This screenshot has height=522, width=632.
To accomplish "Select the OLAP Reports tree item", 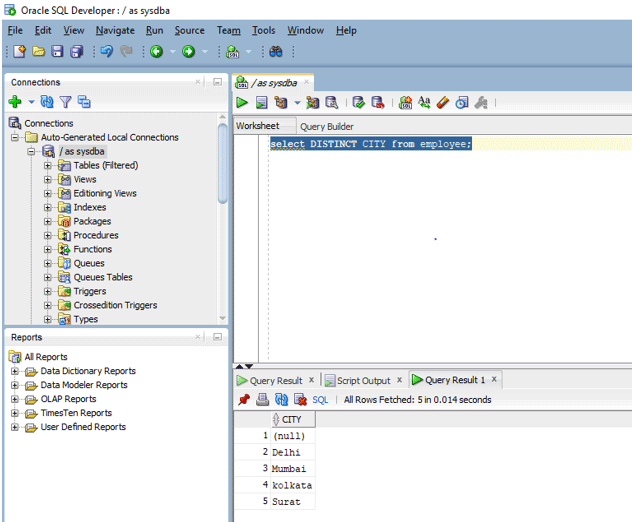I will click(68, 399).
